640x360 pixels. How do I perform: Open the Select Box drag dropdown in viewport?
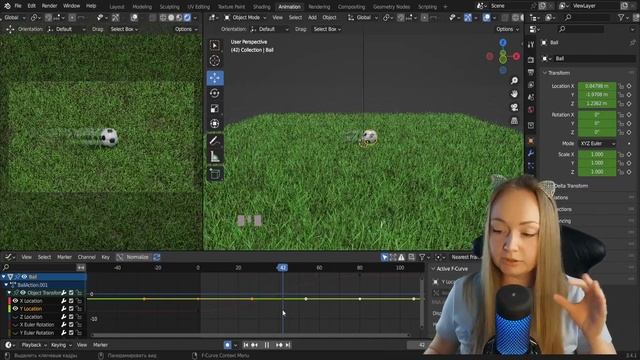327,29
